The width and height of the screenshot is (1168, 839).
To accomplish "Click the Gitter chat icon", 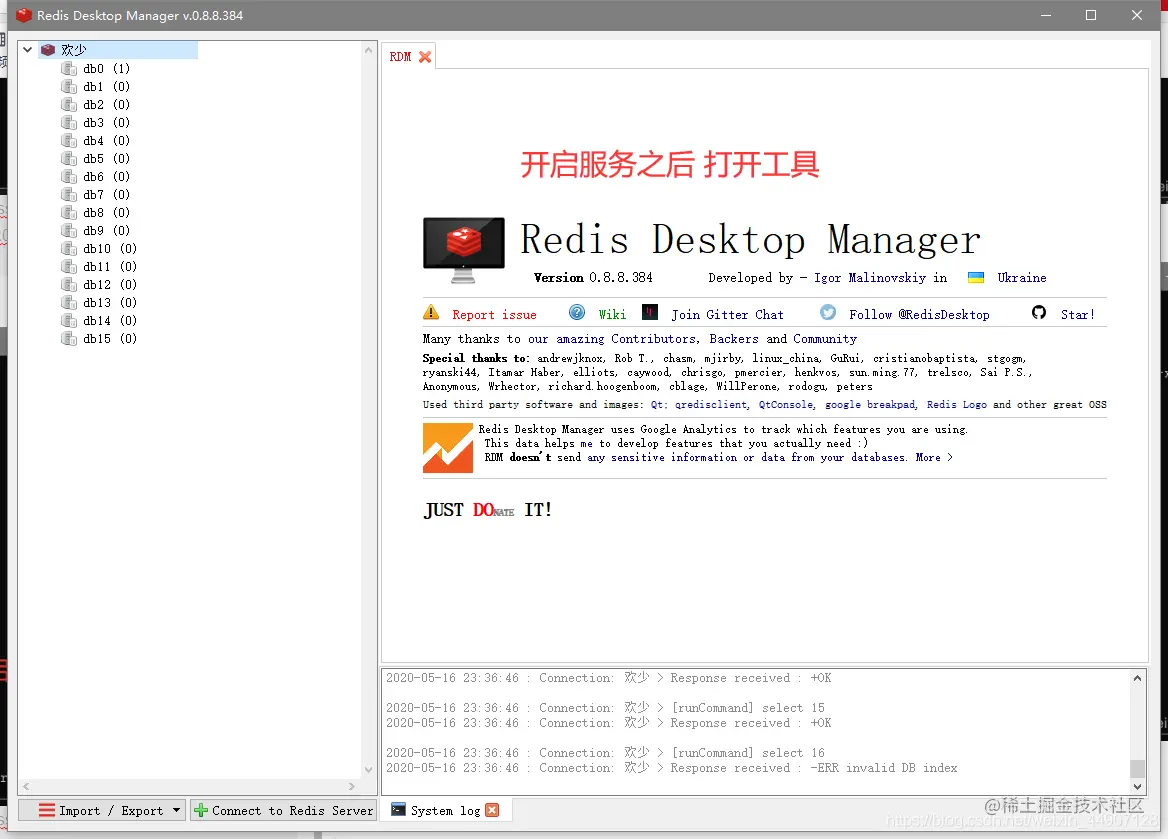I will point(650,312).
